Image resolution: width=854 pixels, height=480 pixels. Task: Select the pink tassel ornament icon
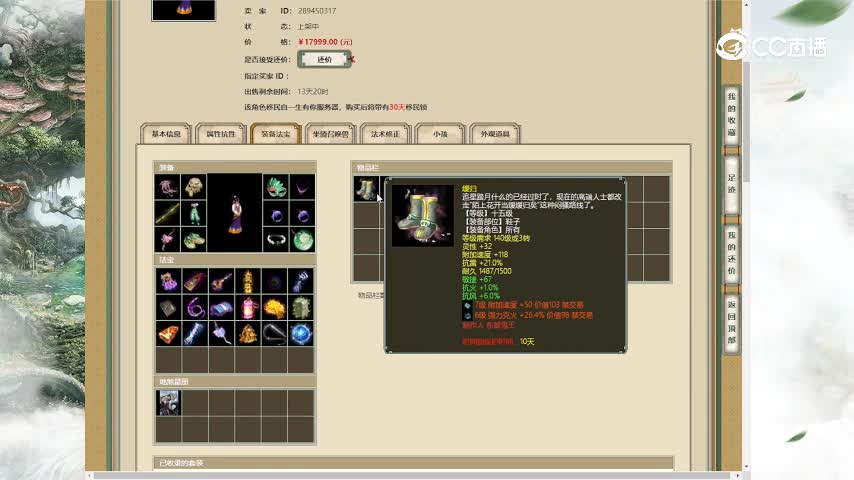[167, 240]
